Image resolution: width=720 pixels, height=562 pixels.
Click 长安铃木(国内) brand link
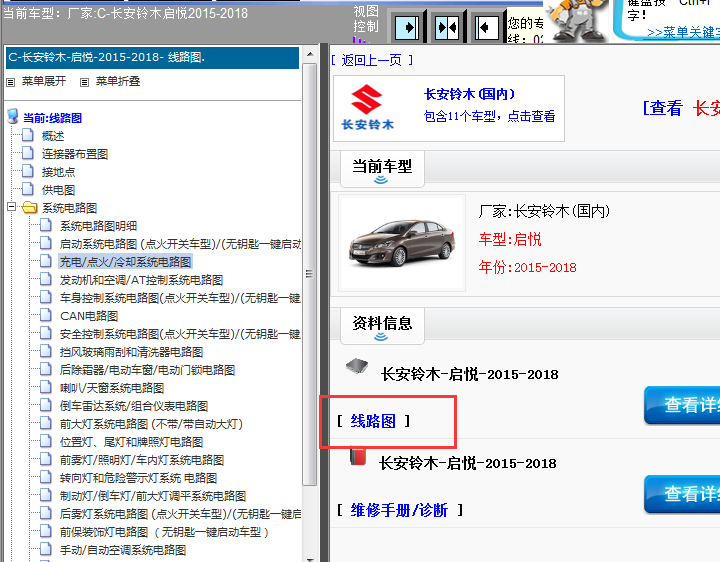(x=469, y=94)
